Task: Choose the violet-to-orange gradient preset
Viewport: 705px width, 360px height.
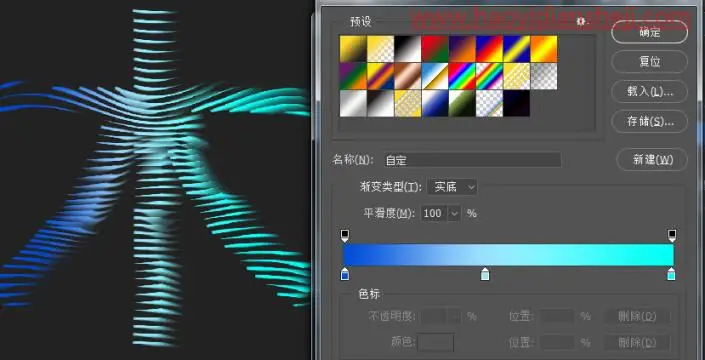Action: (x=462, y=49)
